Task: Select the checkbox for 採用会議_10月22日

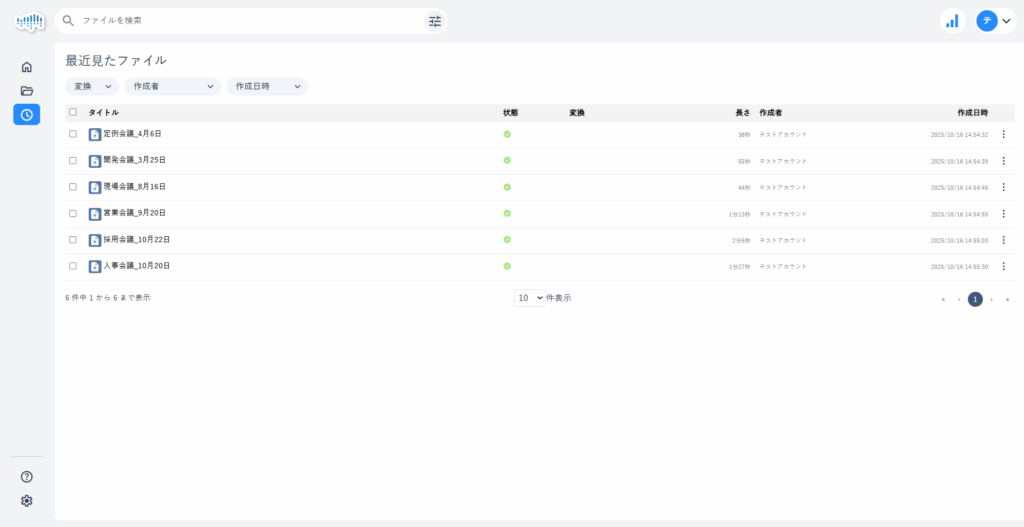Action: point(72,240)
